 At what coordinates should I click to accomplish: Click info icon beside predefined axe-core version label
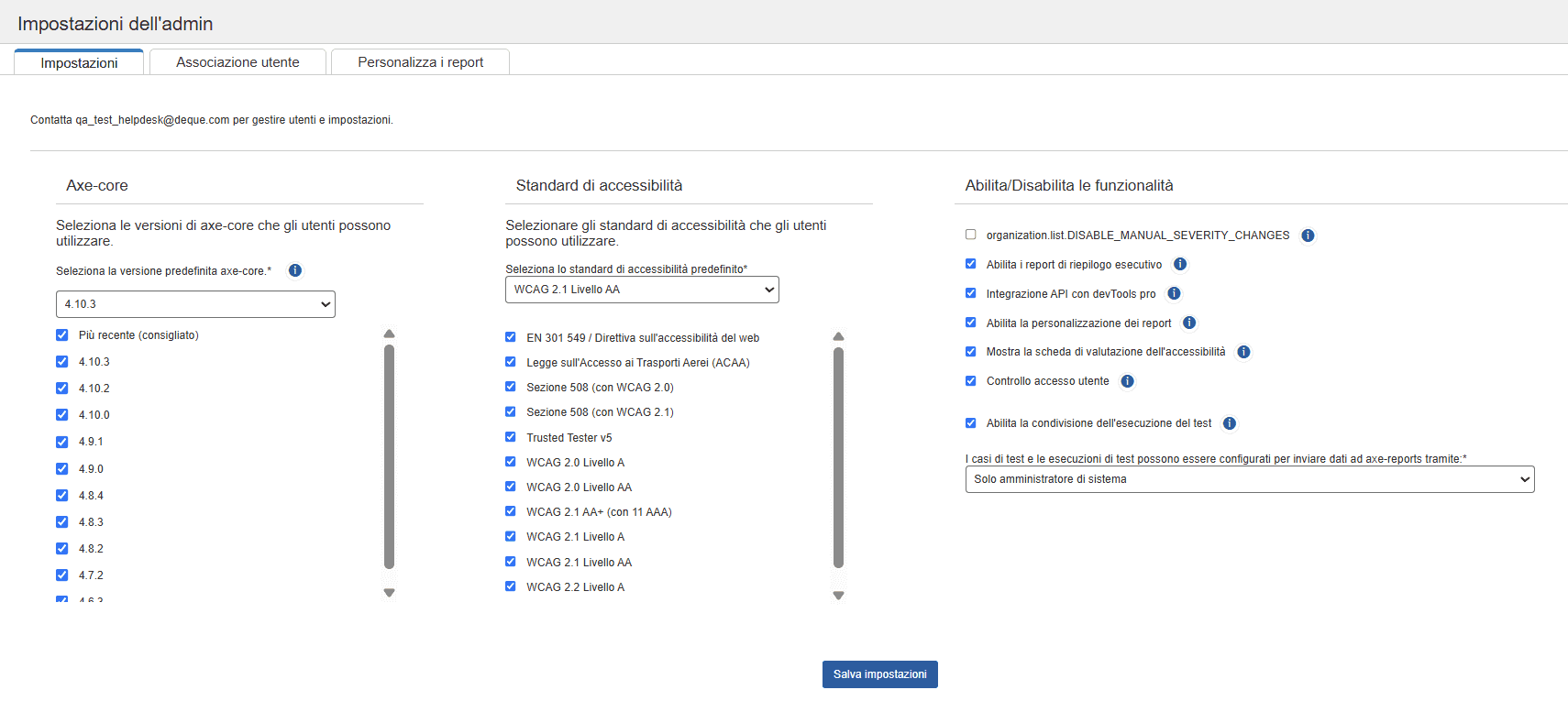pyautogui.click(x=295, y=270)
